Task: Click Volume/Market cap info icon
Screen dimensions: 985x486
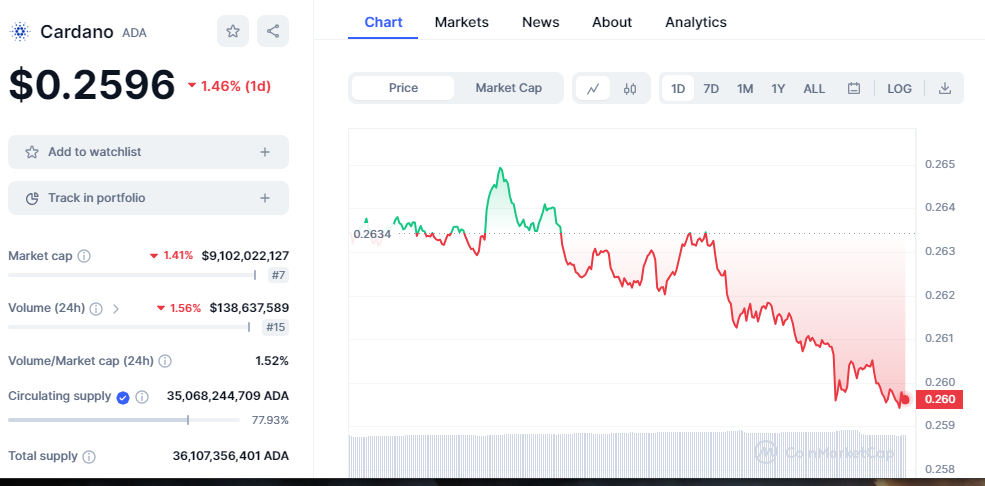Action: [165, 361]
